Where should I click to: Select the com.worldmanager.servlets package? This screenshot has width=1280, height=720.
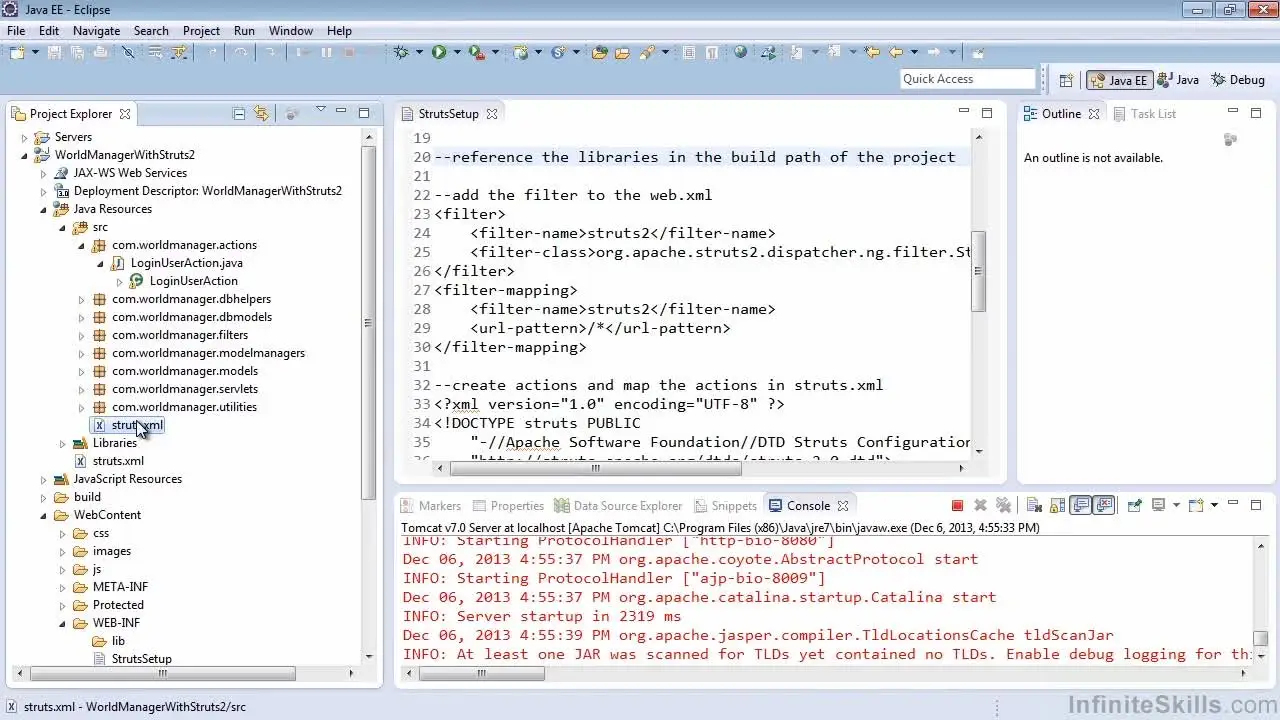click(184, 389)
